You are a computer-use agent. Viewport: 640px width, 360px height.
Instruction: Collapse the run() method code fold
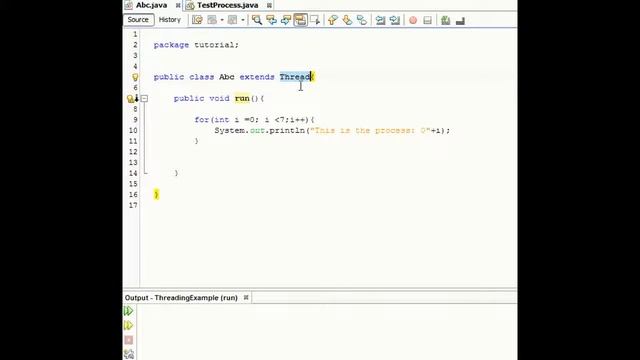pos(144,98)
